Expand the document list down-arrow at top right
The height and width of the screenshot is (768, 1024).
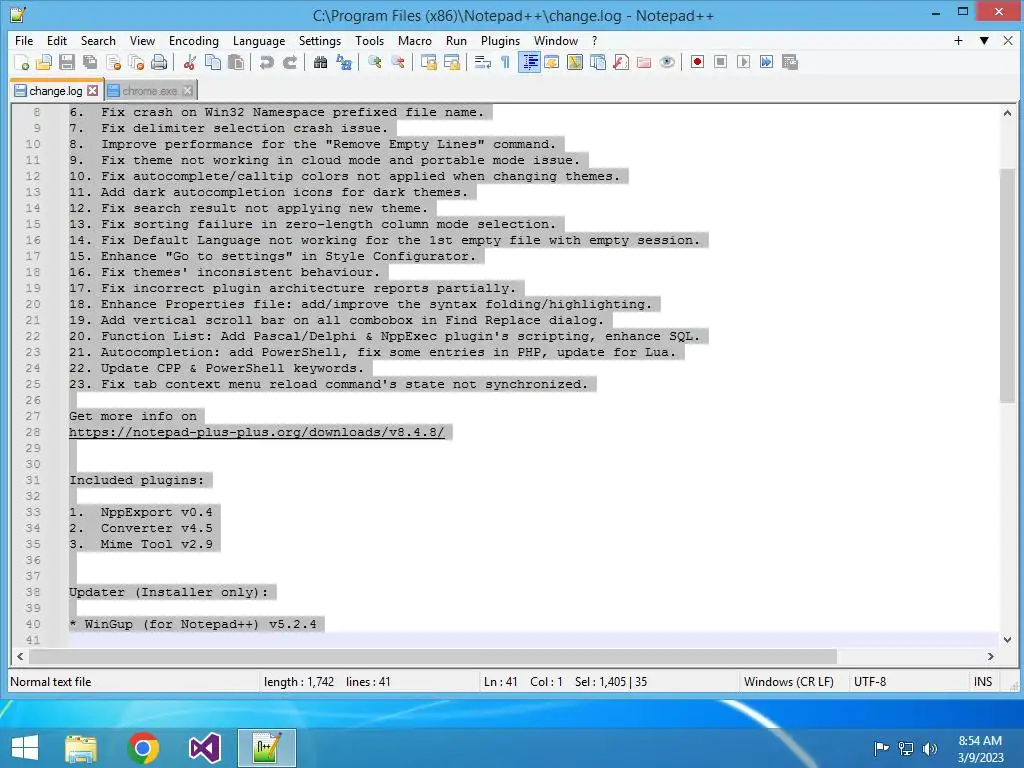click(x=984, y=40)
